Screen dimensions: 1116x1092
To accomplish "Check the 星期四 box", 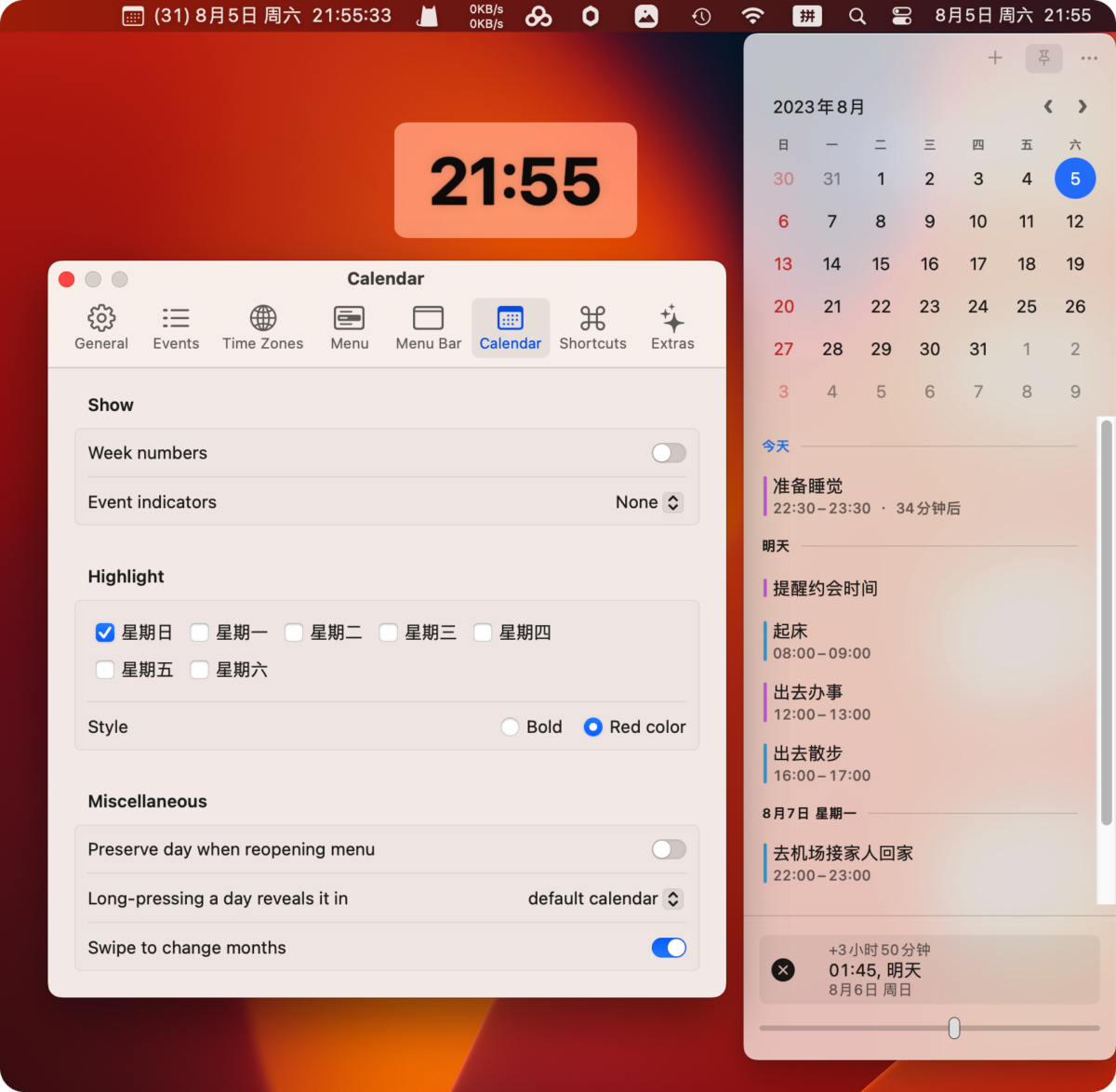I will (x=483, y=633).
